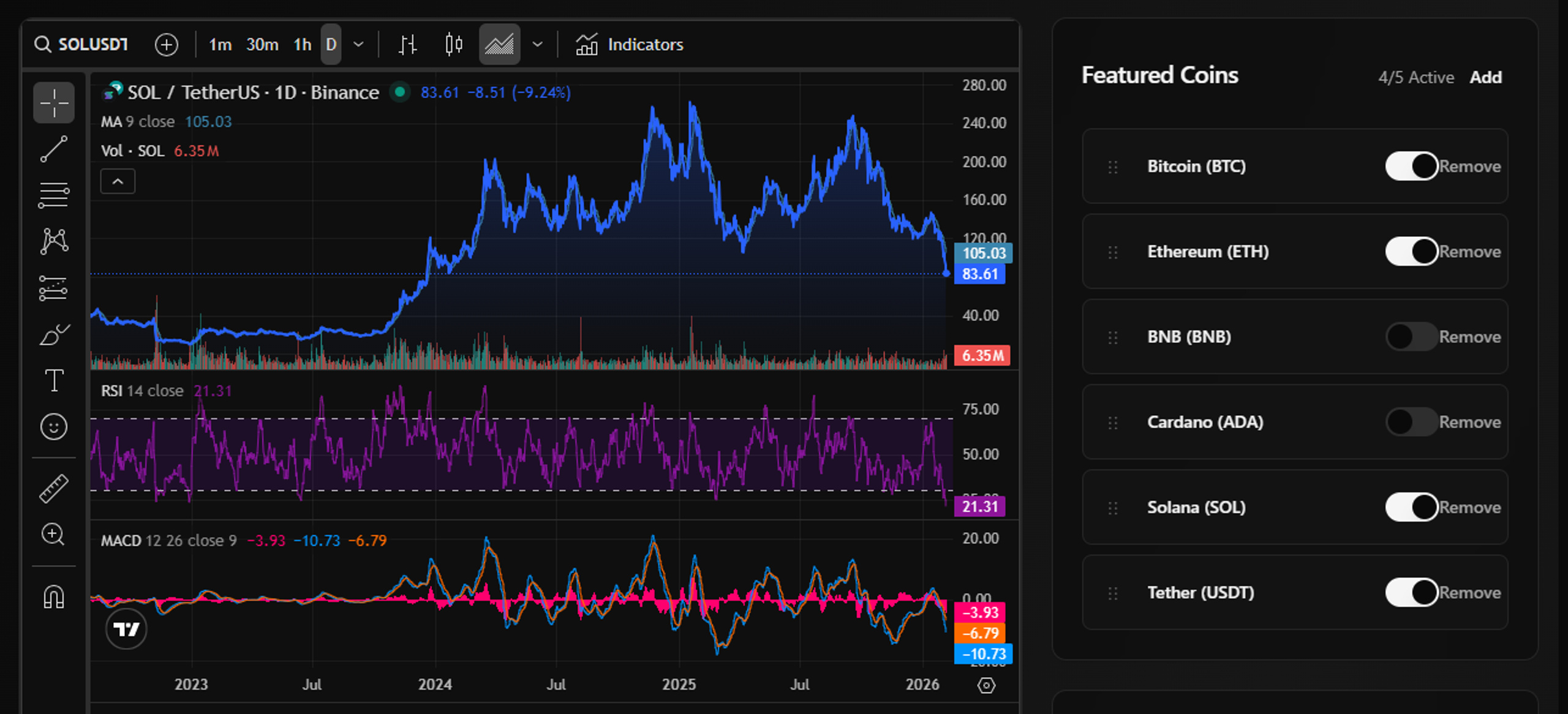
Task: Click the green market status dot
Action: (x=400, y=92)
